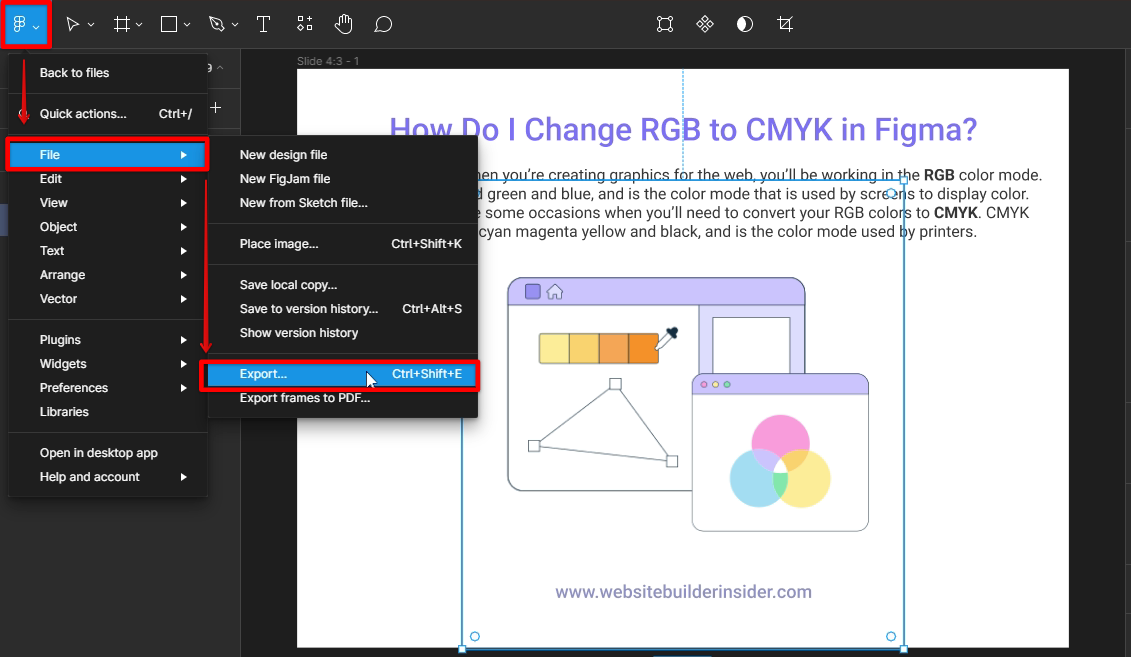This screenshot has width=1131, height=657.
Task: Click the Use as mask icon
Action: pos(745,25)
